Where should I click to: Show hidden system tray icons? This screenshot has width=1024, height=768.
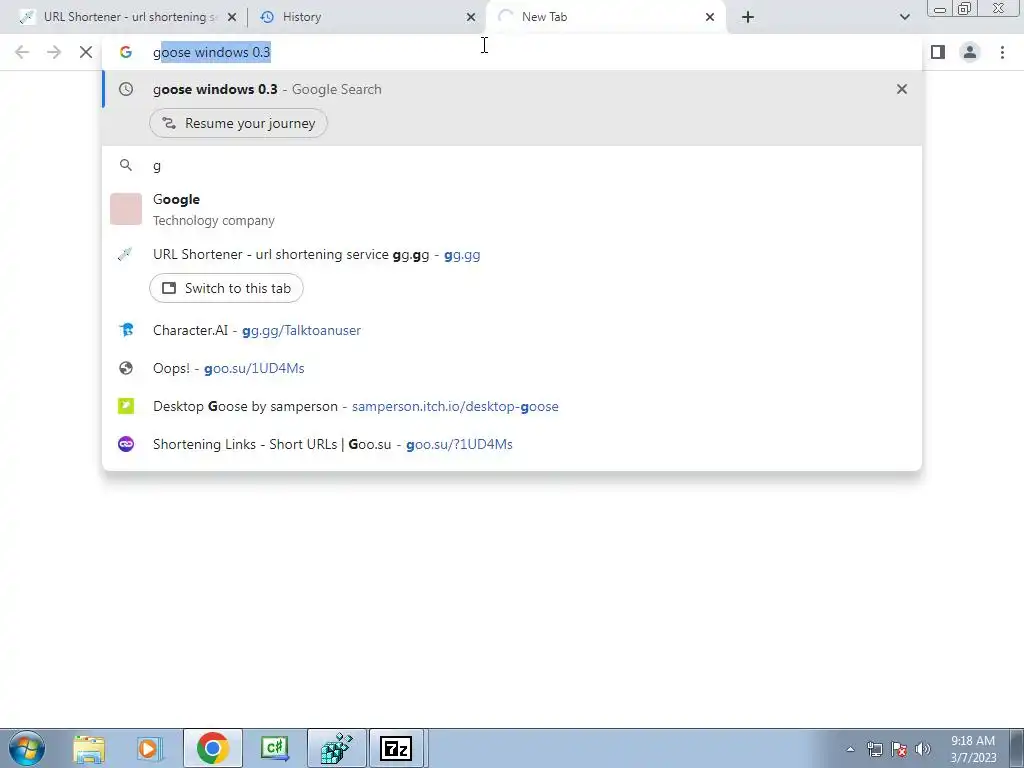click(850, 749)
